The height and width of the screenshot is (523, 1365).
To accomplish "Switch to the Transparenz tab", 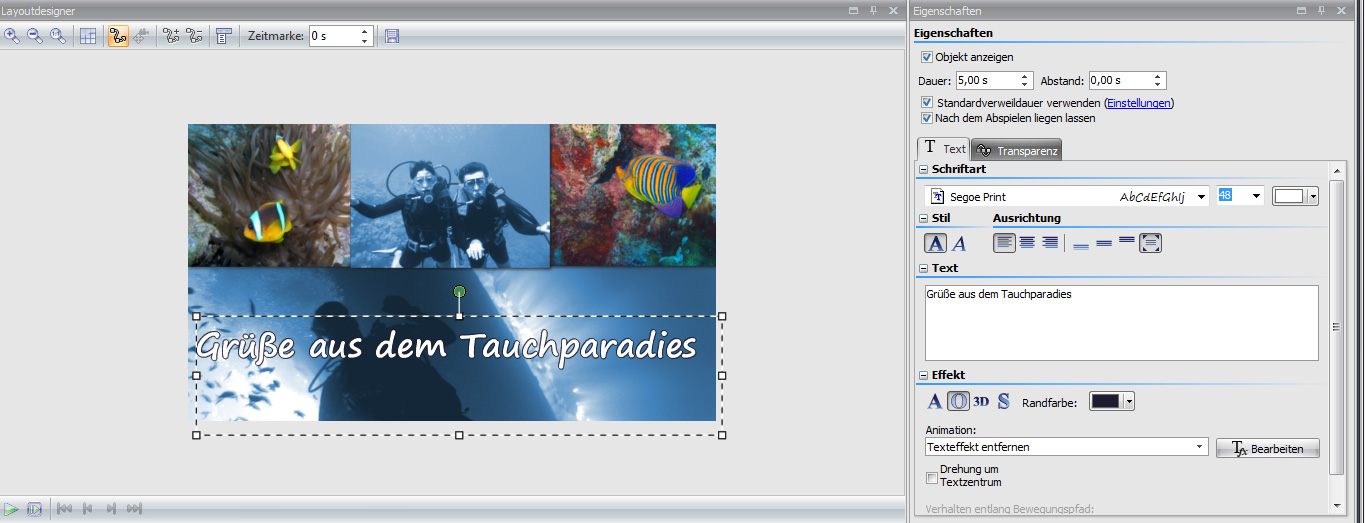I will tap(1016, 150).
